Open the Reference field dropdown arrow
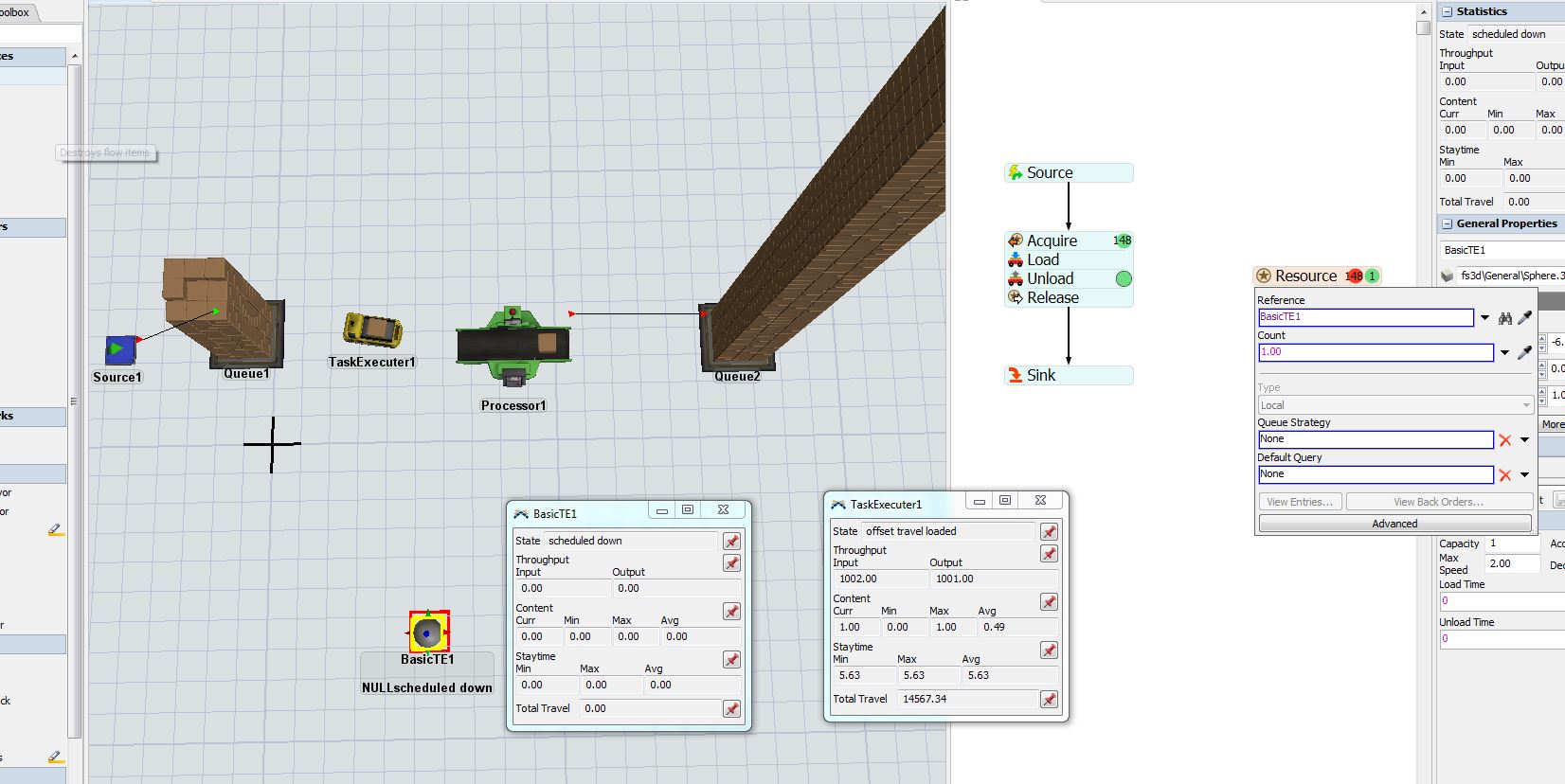The image size is (1565, 784). tap(1484, 318)
